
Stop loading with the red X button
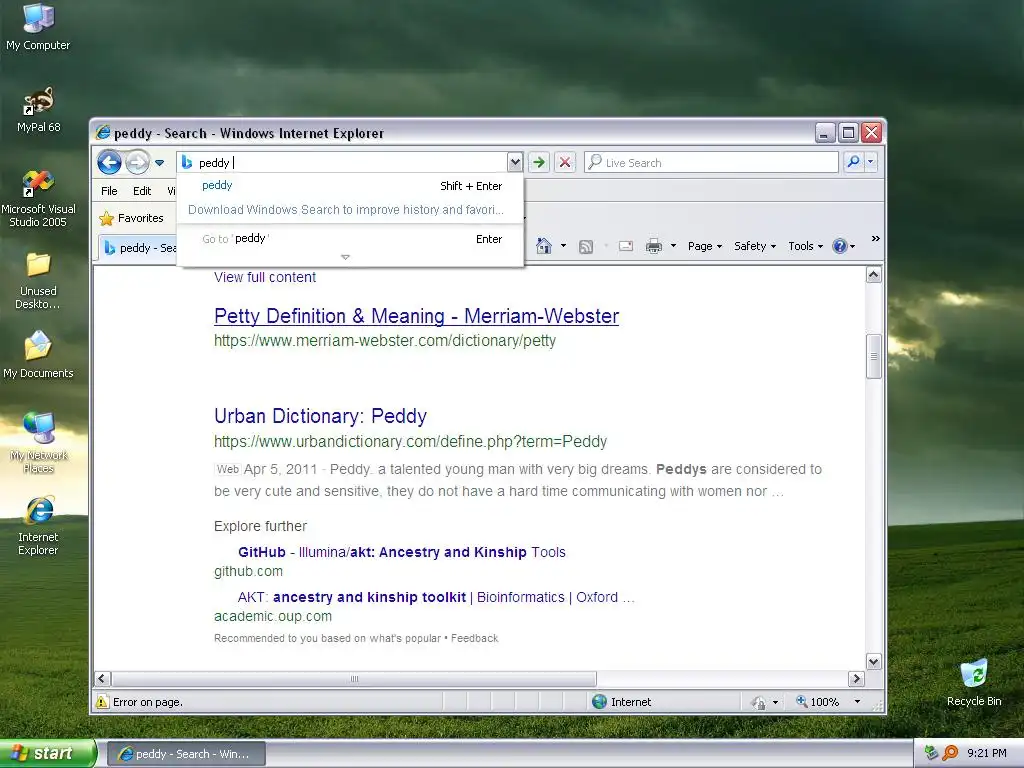pos(565,163)
